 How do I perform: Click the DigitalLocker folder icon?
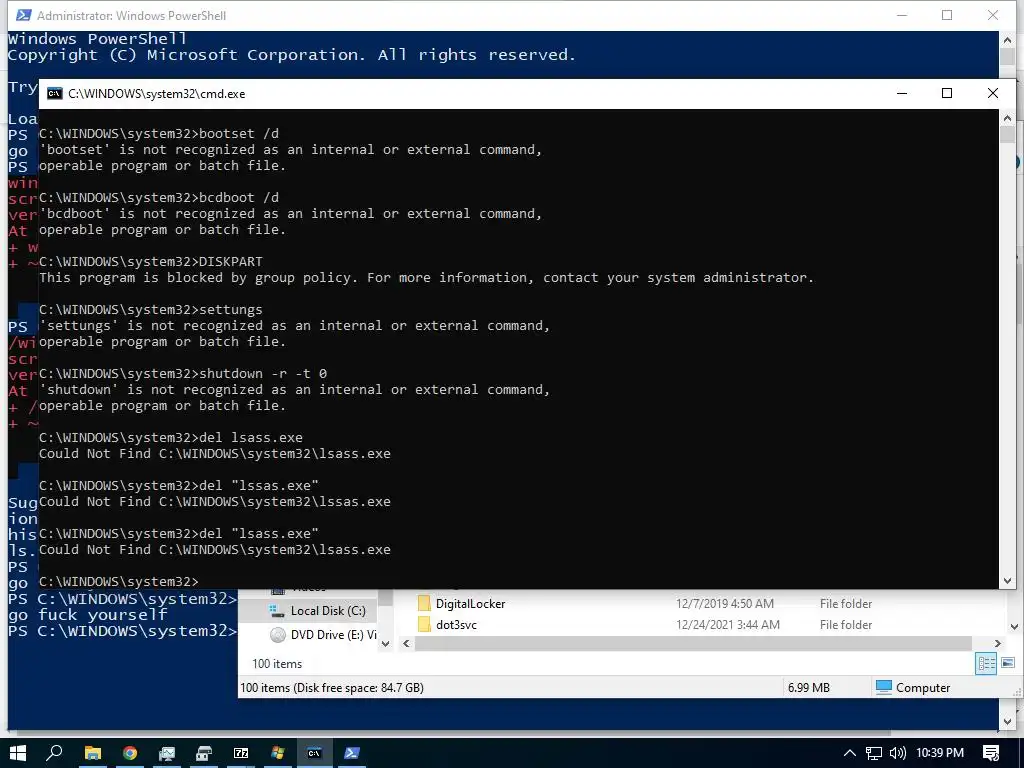424,603
